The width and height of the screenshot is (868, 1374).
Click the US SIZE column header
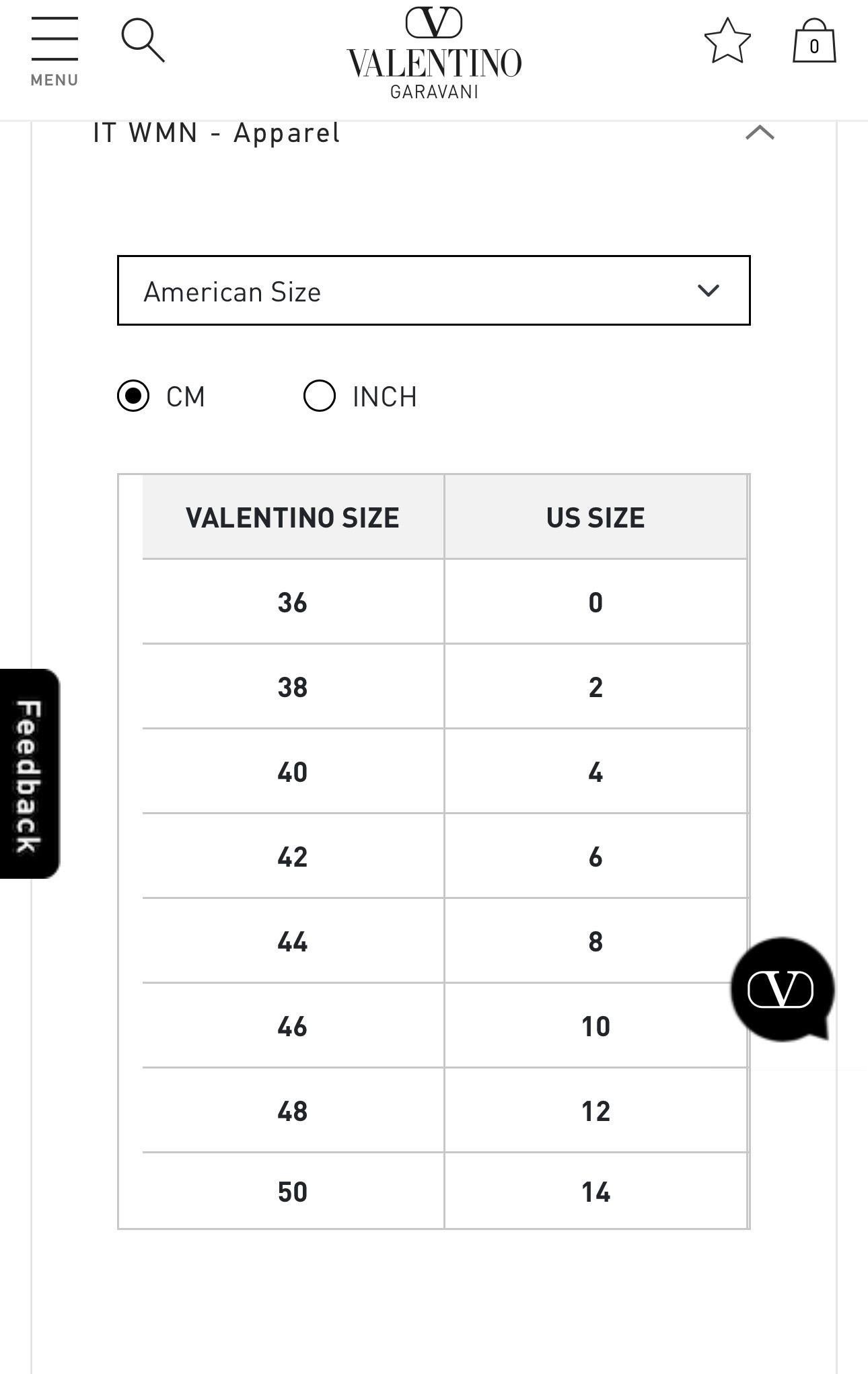[595, 517]
